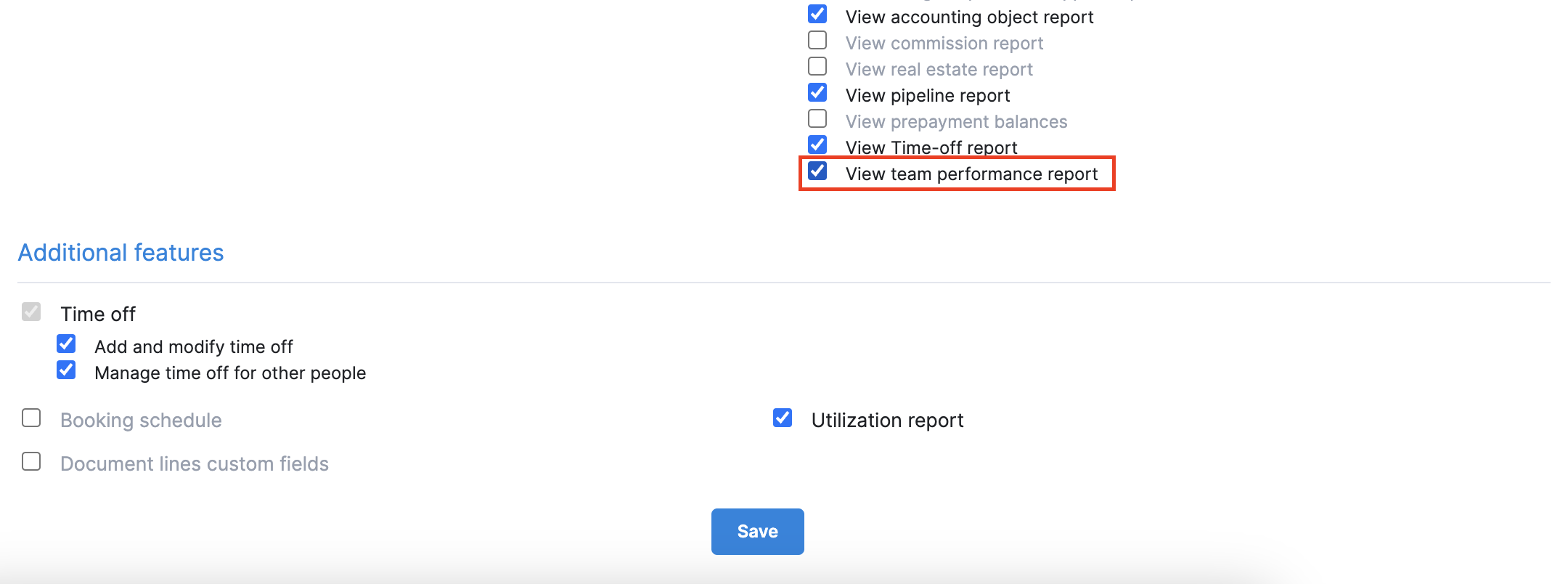Enable View prepayment balances checkbox
This screenshot has width=1568, height=584.
coord(817,118)
